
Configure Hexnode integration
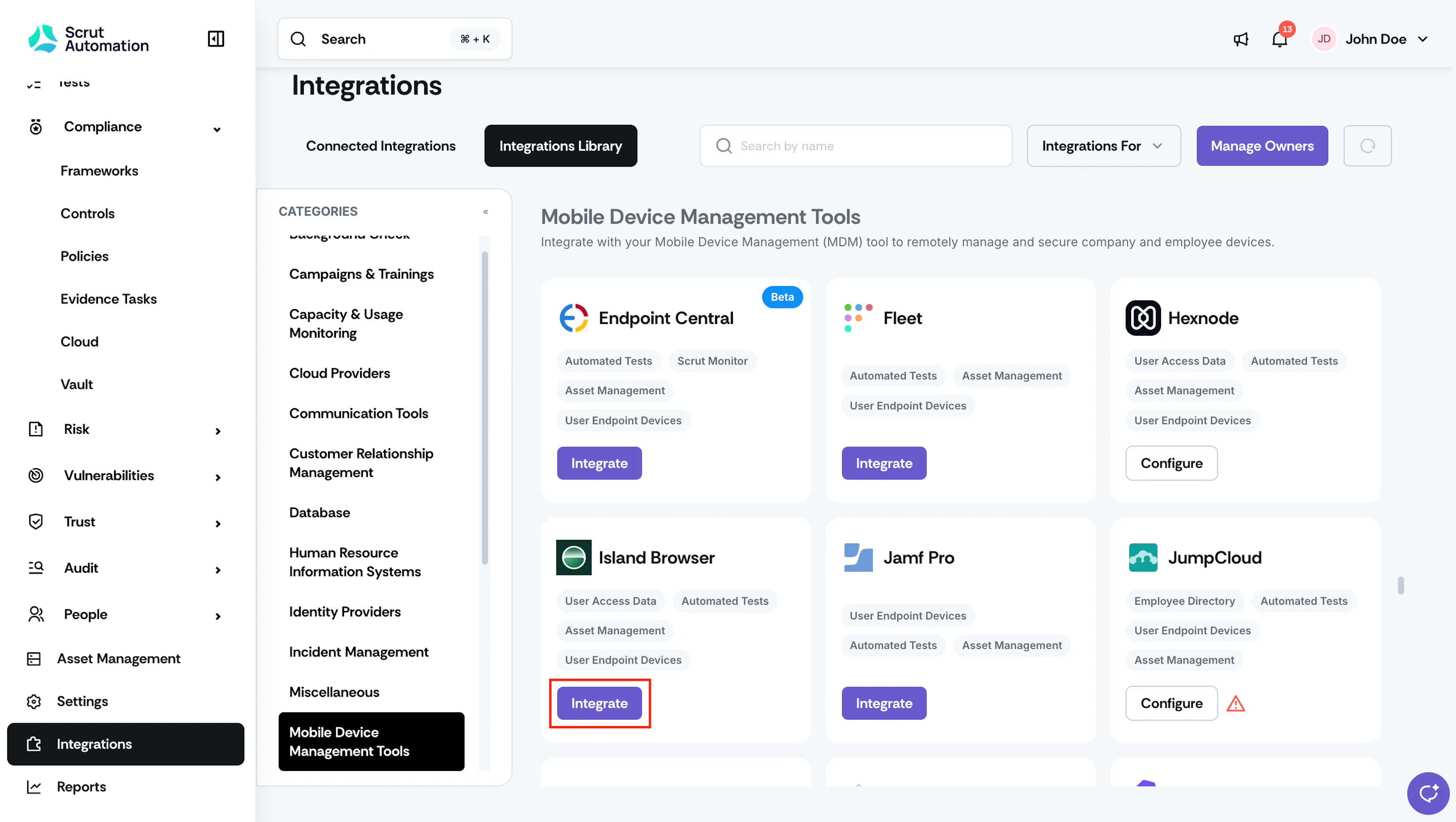coord(1171,463)
